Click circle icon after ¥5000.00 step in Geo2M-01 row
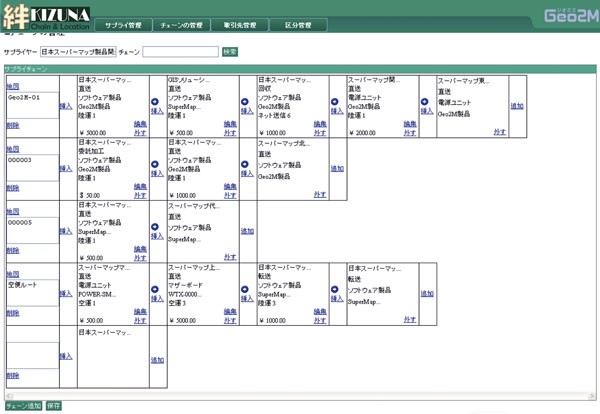The height and width of the screenshot is (414, 600). click(x=155, y=102)
